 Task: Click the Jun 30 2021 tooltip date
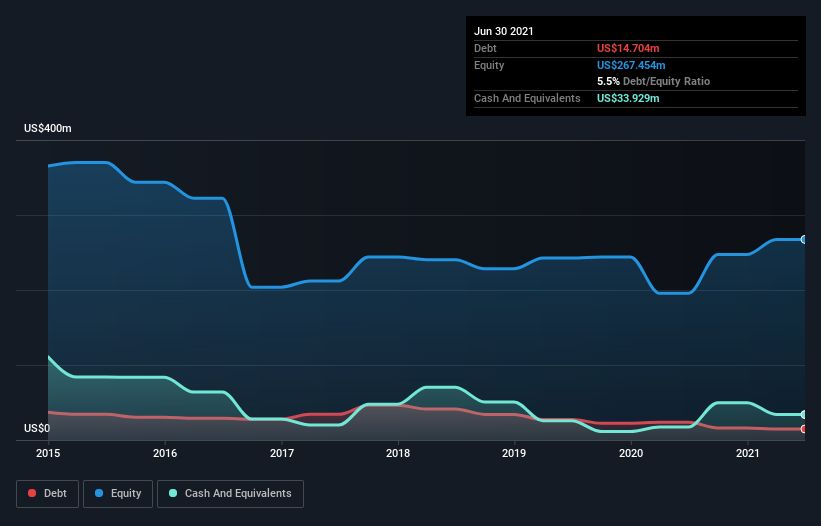504,31
